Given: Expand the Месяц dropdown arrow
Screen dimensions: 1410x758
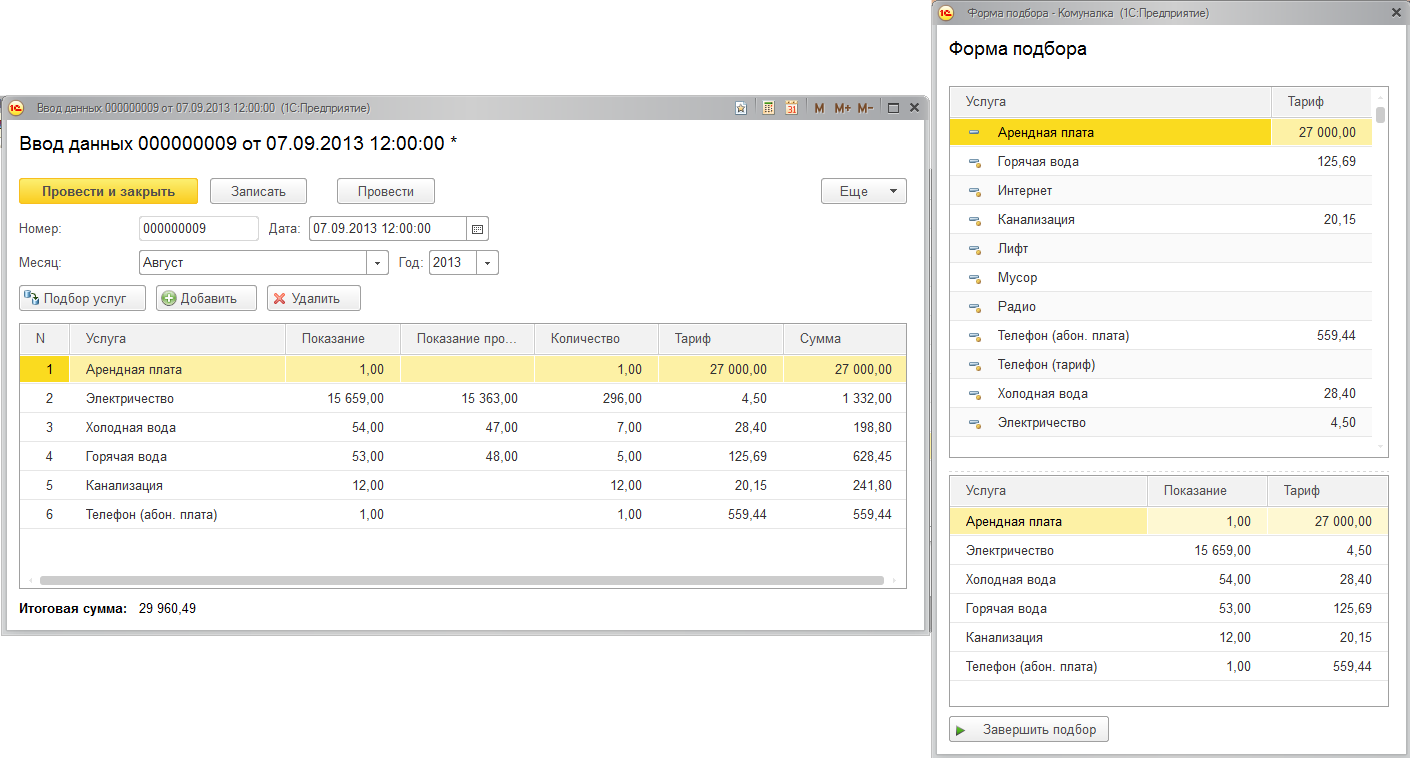Looking at the screenshot, I should click(378, 263).
